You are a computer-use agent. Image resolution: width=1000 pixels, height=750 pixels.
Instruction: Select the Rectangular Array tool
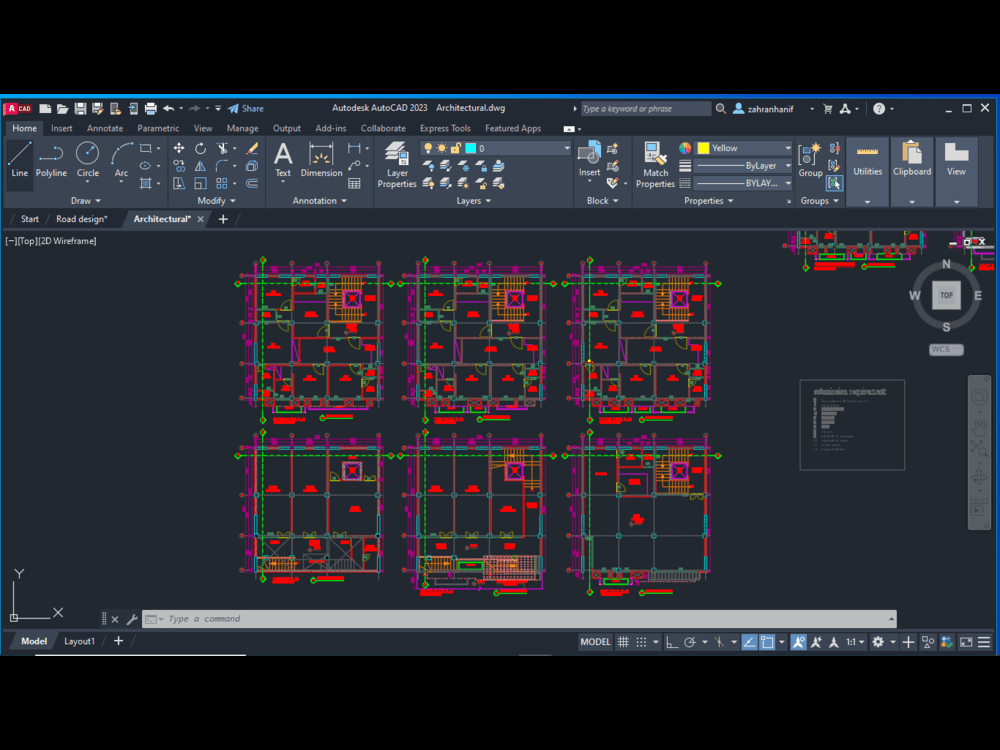click(x=221, y=184)
